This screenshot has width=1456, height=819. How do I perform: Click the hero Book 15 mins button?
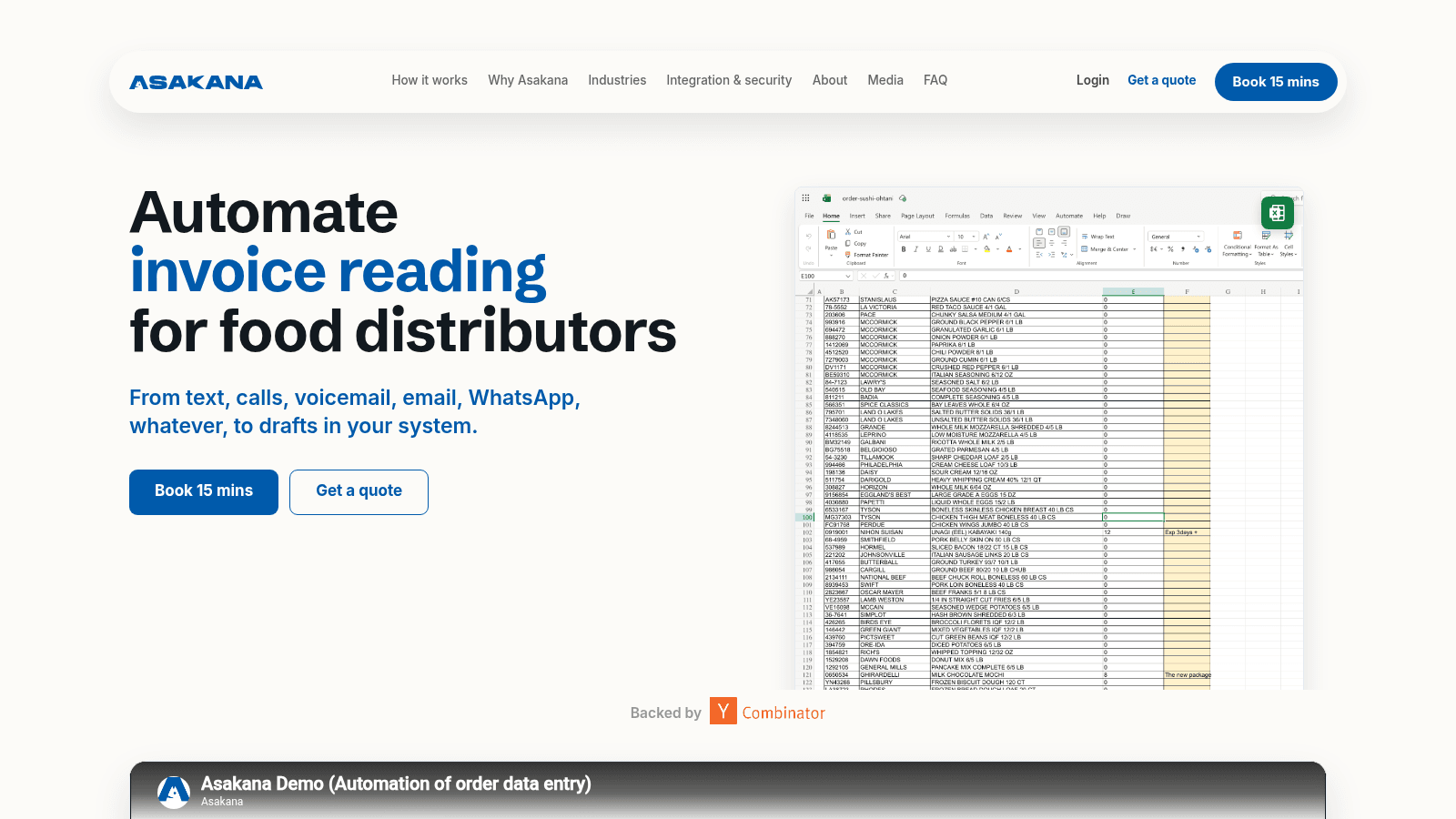(204, 492)
